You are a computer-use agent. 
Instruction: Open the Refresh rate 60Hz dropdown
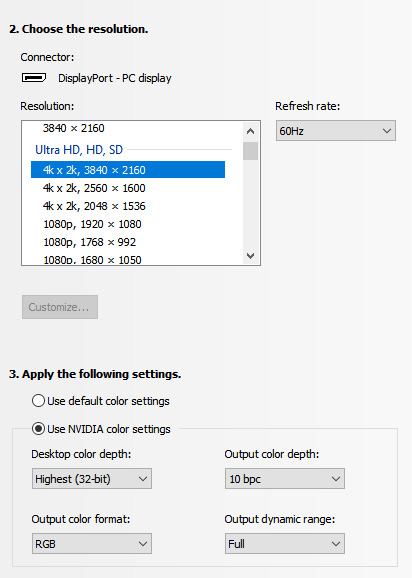coord(336,130)
